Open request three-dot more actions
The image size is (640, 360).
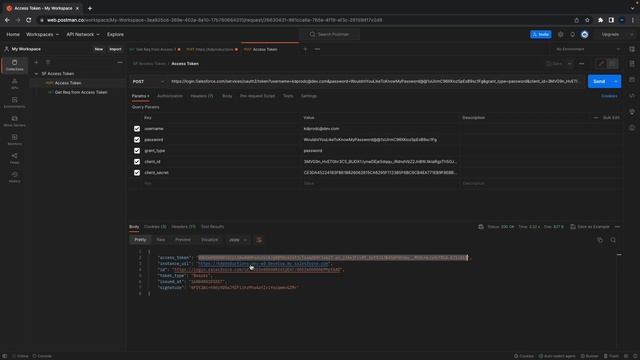[x=582, y=64]
